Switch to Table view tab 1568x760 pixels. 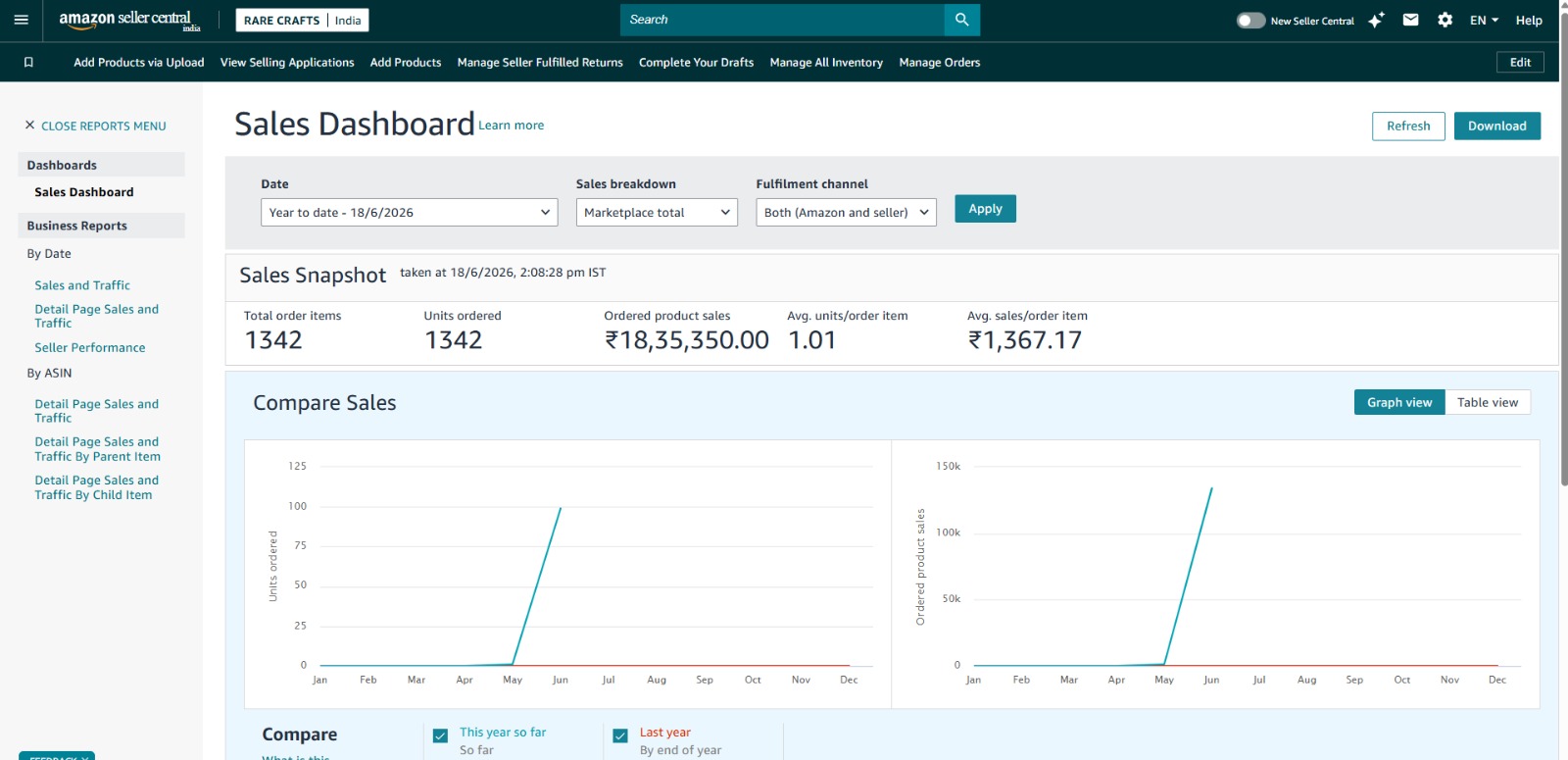pyautogui.click(x=1487, y=402)
